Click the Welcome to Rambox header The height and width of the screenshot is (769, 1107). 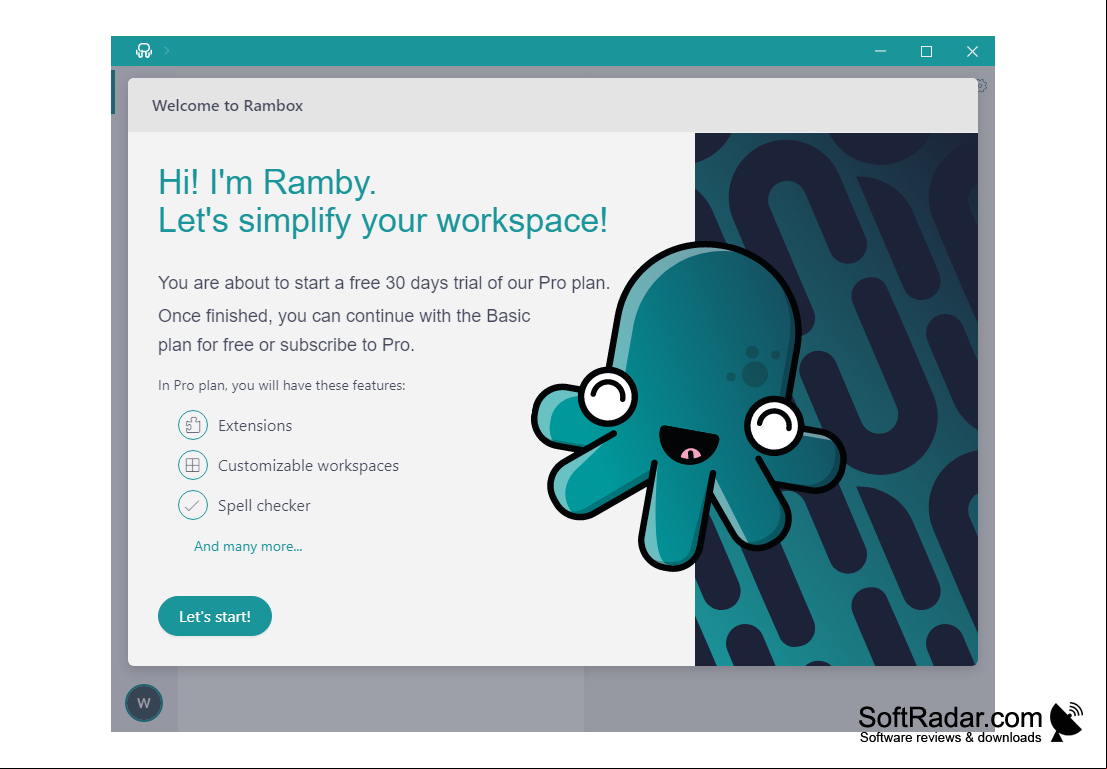tap(227, 106)
